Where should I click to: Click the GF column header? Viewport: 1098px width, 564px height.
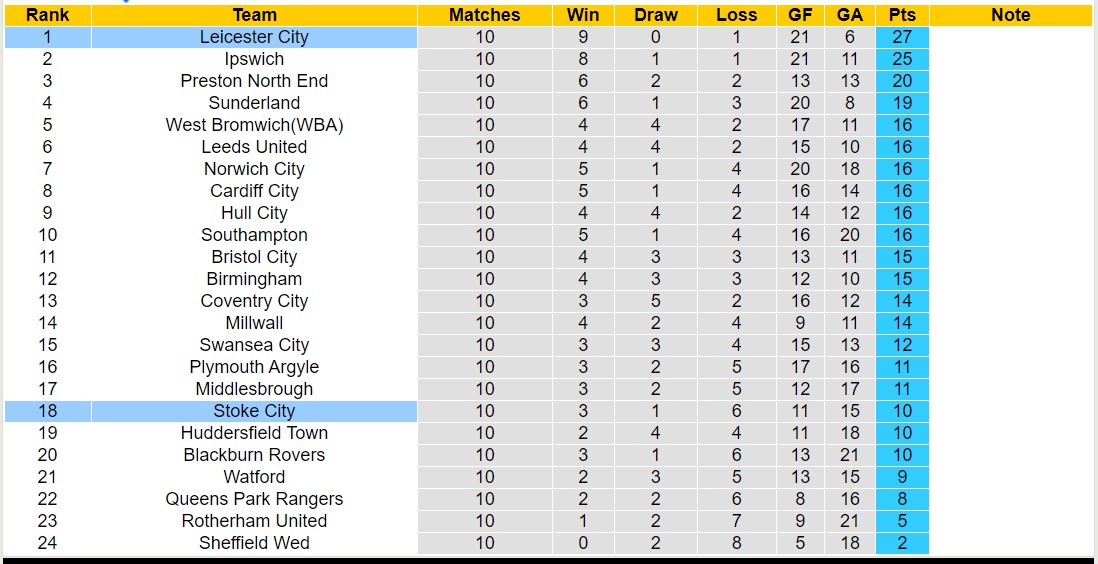tap(800, 15)
